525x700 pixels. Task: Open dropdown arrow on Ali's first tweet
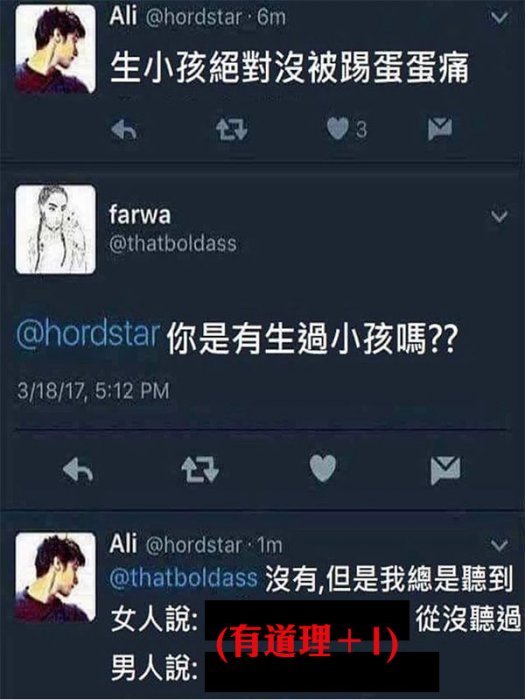click(x=499, y=18)
